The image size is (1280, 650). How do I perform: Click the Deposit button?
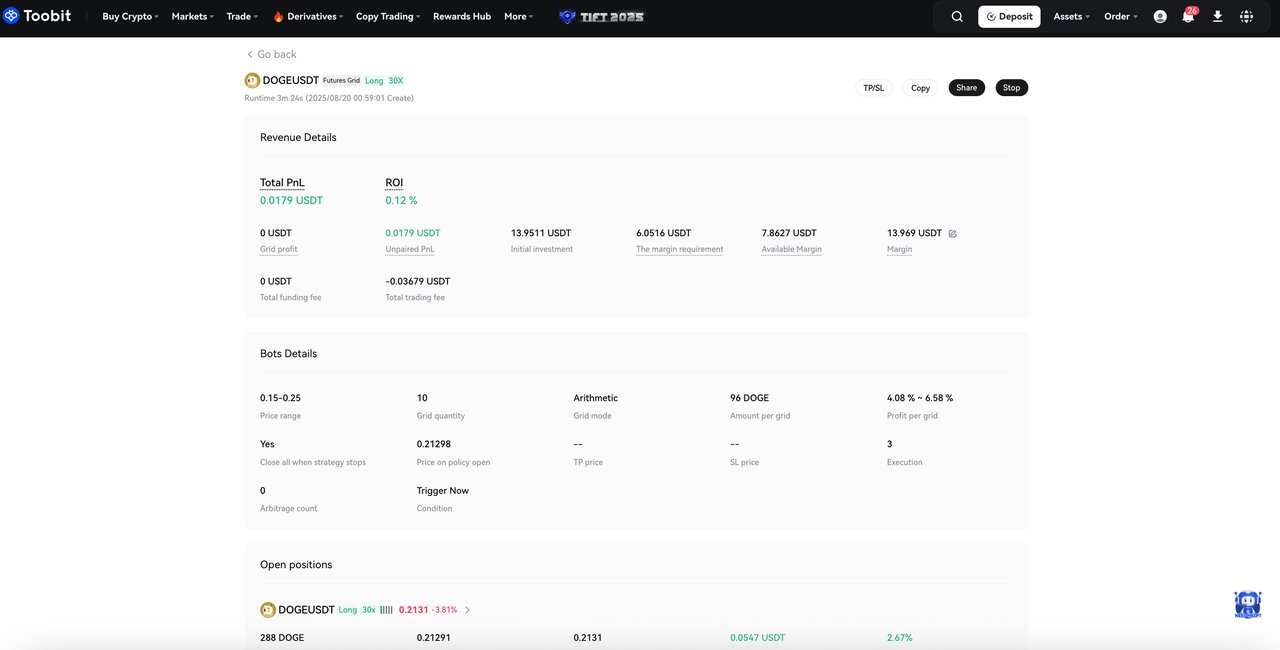1009,17
